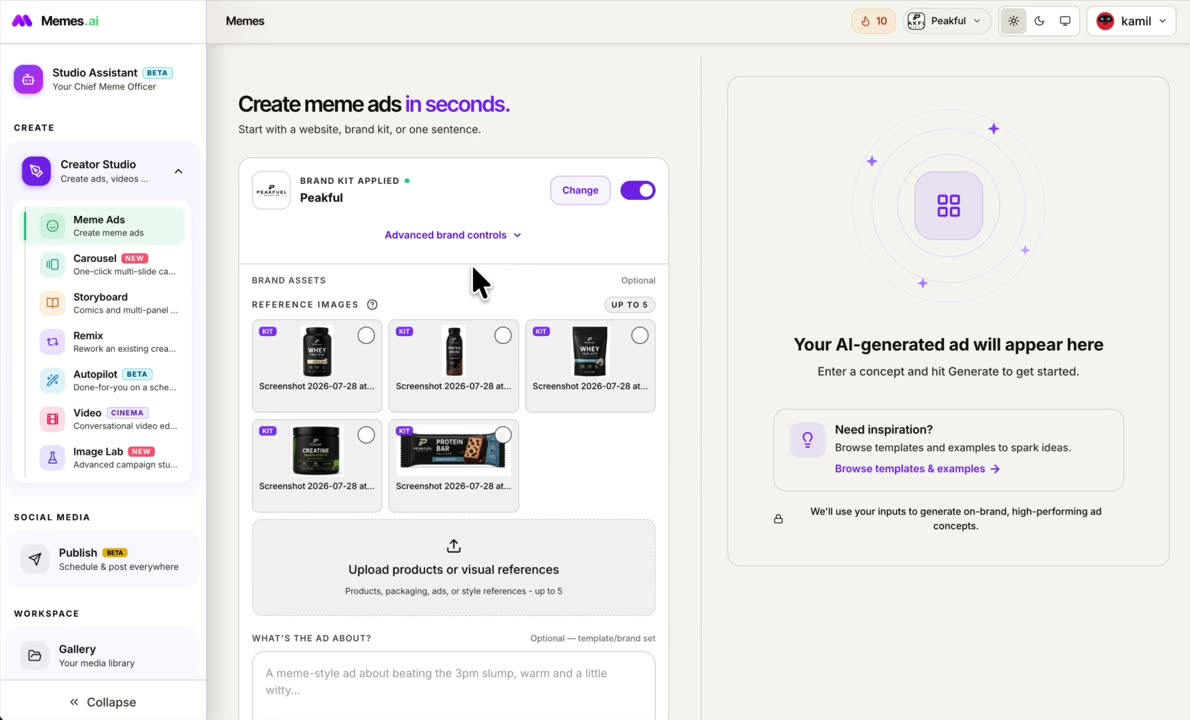Click Upload products or visual references area

point(453,567)
